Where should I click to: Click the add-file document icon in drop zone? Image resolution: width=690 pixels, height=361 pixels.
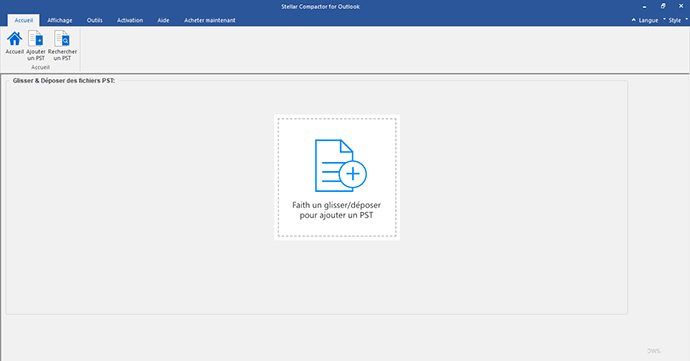pyautogui.click(x=341, y=166)
